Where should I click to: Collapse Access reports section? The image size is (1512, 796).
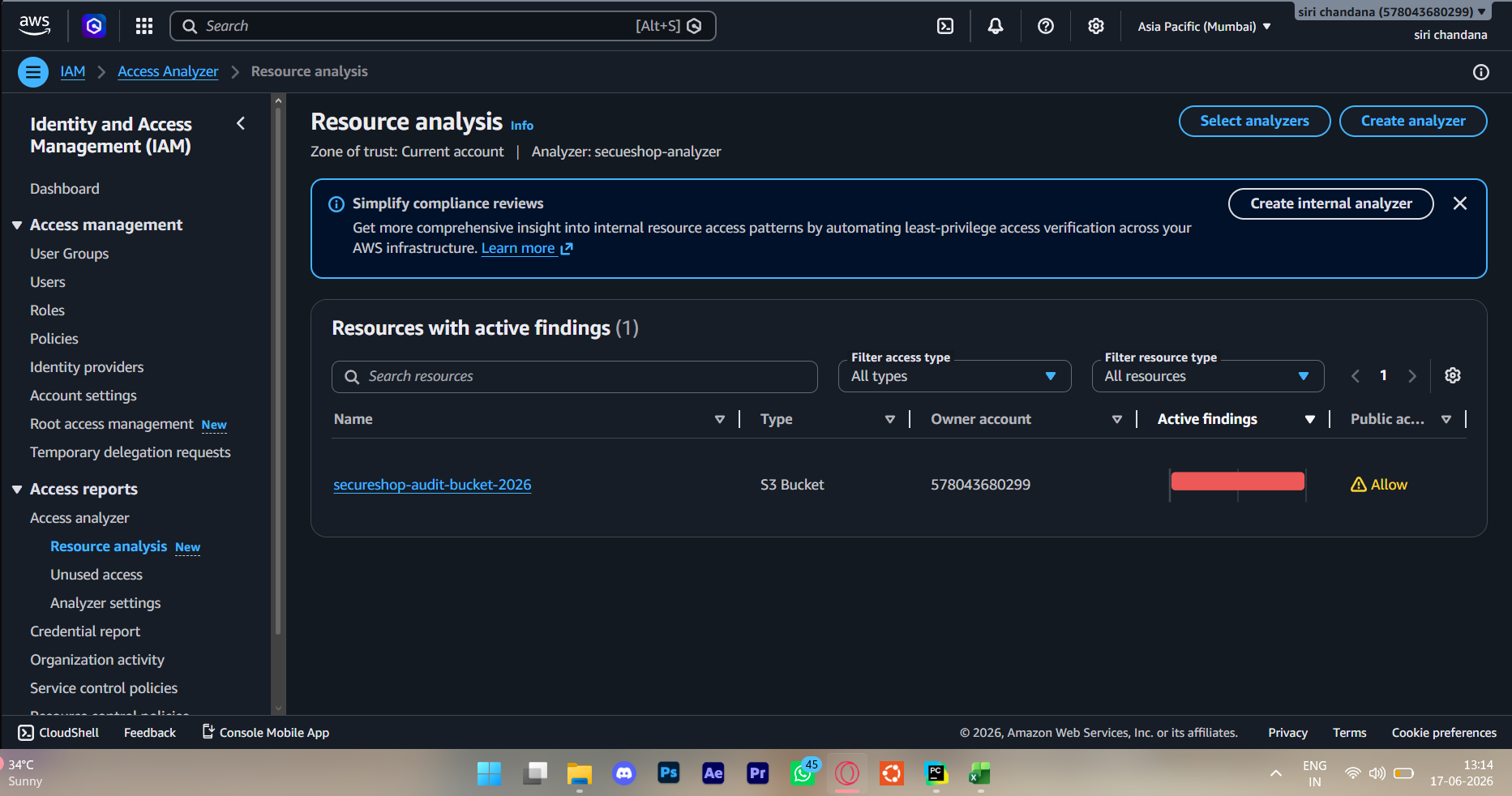17,490
